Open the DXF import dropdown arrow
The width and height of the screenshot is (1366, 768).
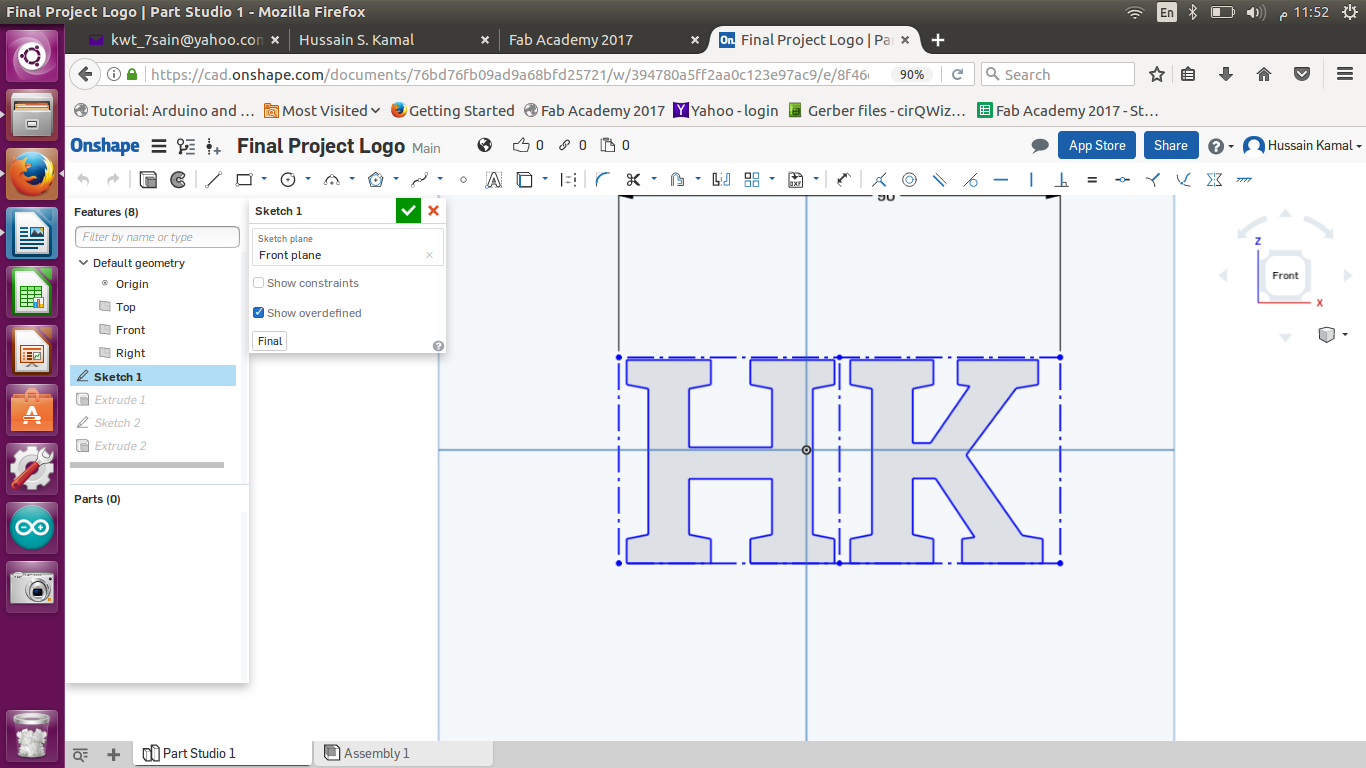[x=816, y=180]
